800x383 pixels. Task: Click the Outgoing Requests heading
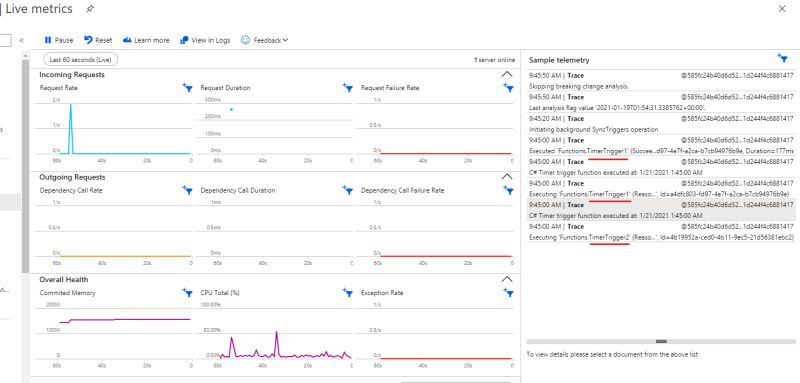(x=72, y=177)
